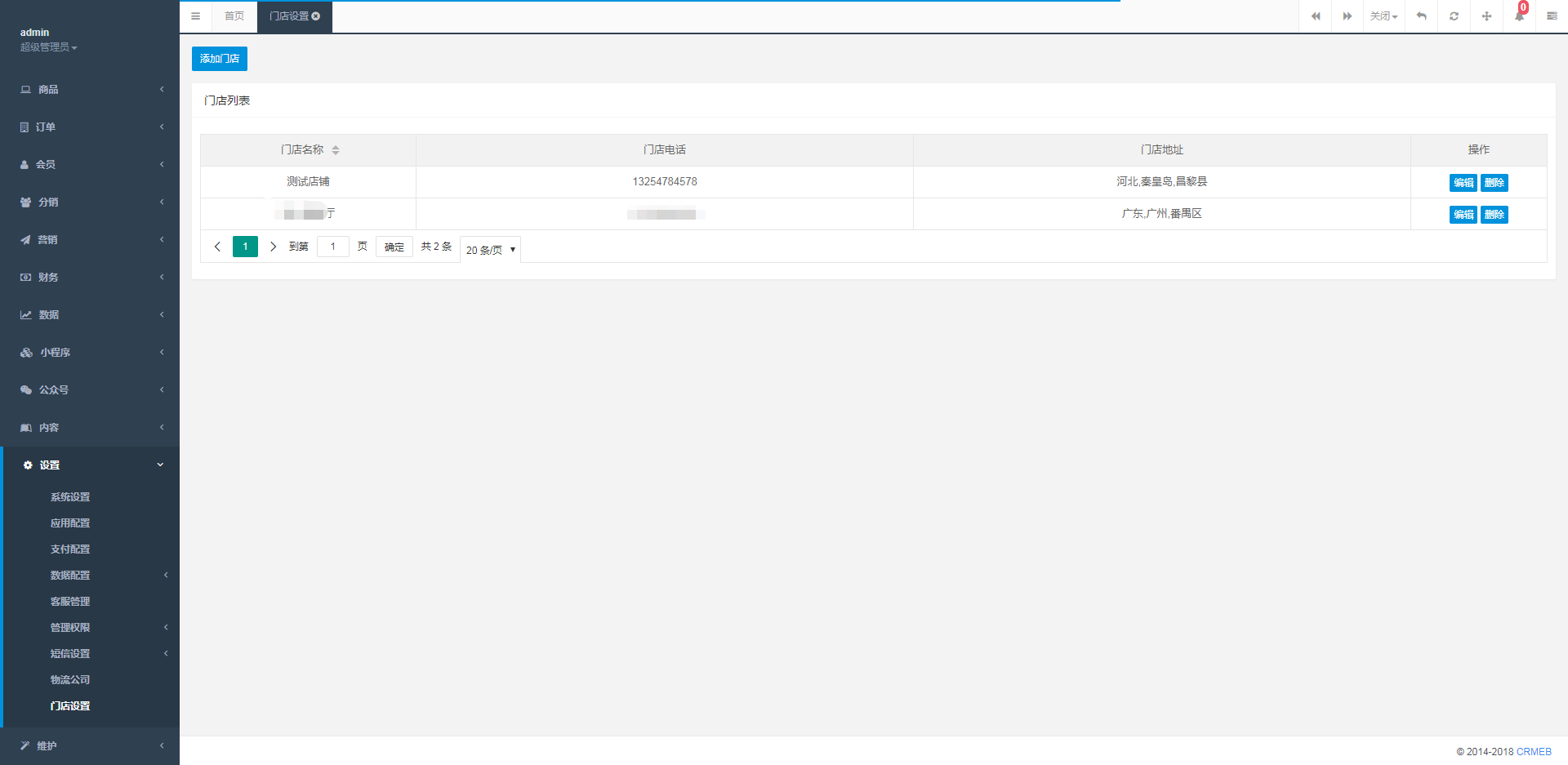Click the back arrow icon in top bar
Viewport: 1568px width, 765px height.
[x=1421, y=16]
